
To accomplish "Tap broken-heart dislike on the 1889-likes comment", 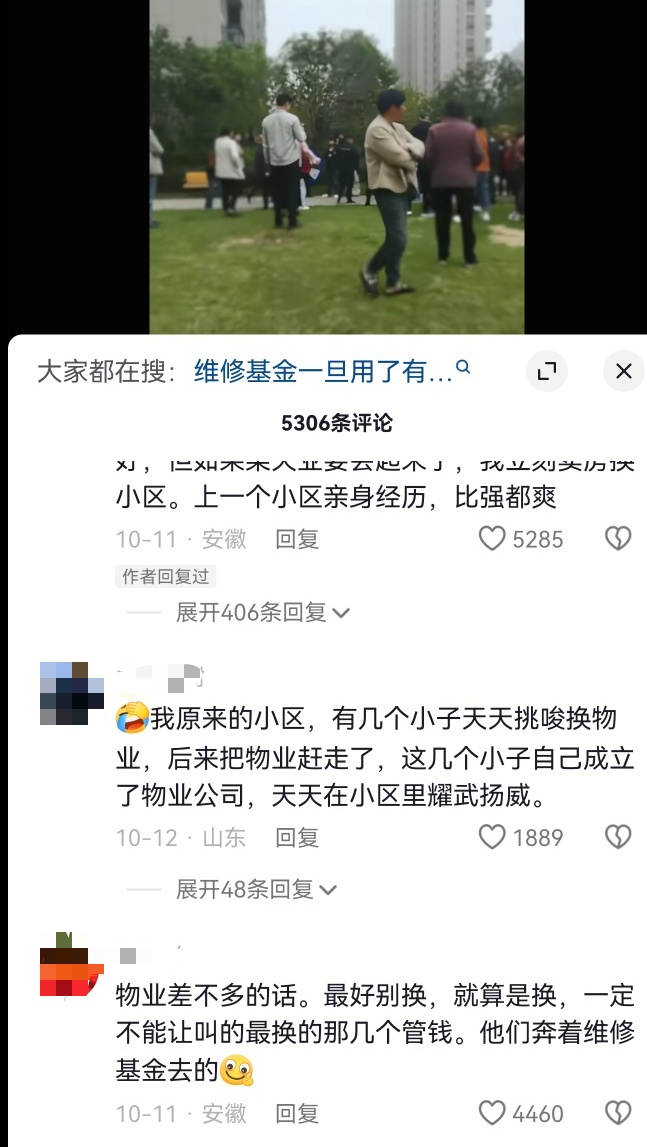I will pyautogui.click(x=618, y=837).
